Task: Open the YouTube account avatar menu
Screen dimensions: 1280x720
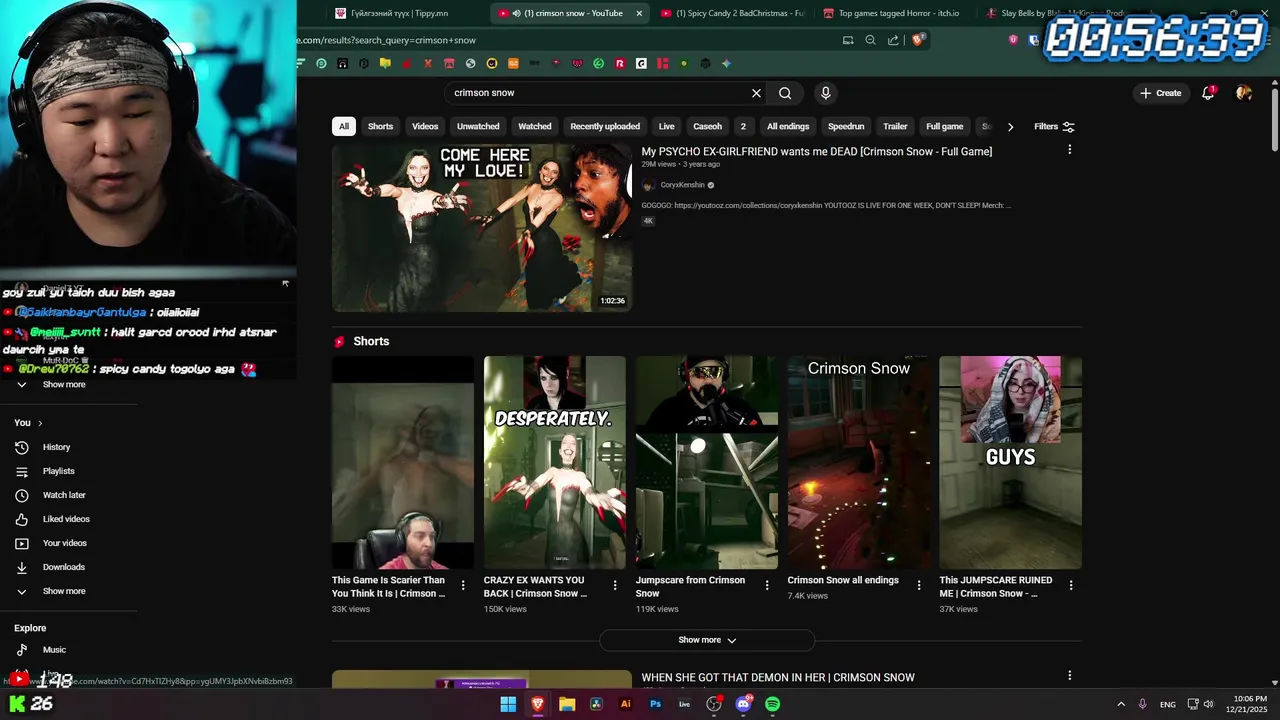Action: [1244, 93]
